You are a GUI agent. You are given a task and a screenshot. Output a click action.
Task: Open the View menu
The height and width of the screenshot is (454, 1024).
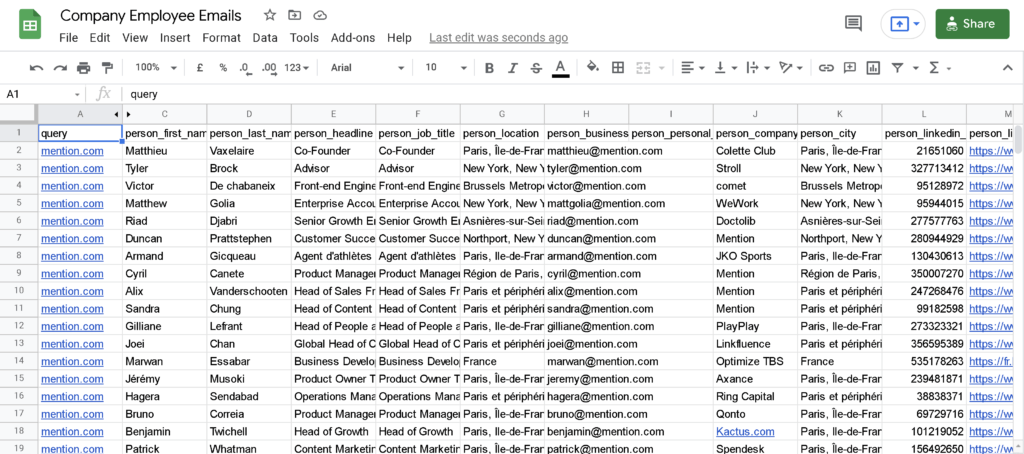(135, 38)
